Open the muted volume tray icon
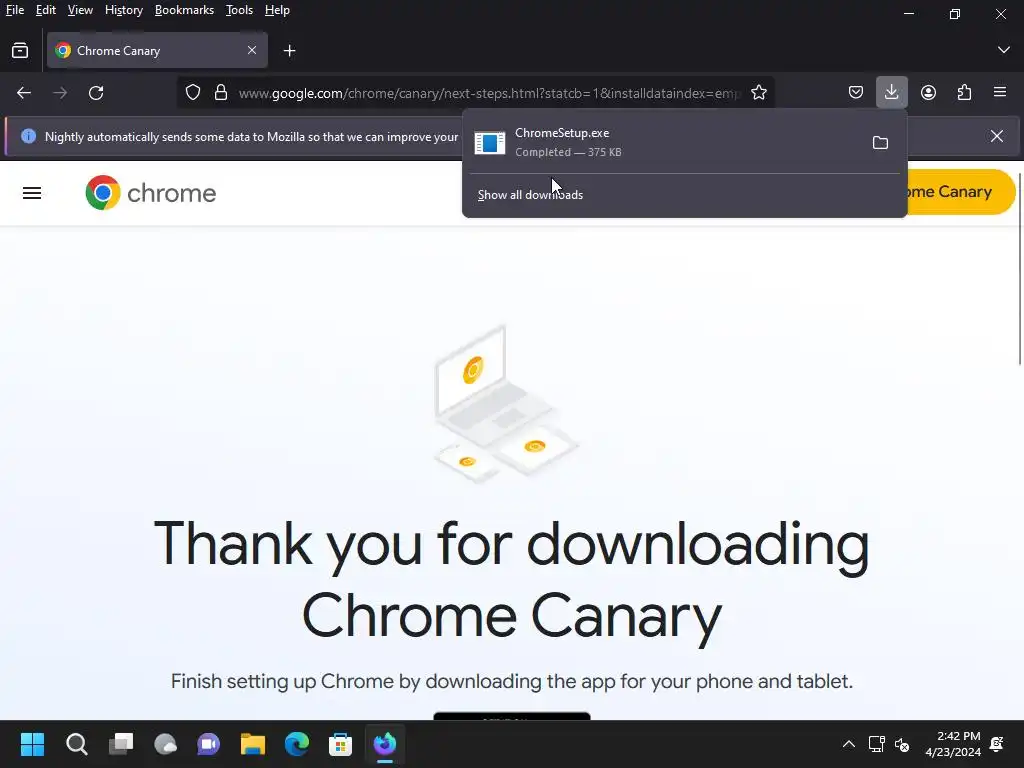1024x768 pixels. (902, 744)
